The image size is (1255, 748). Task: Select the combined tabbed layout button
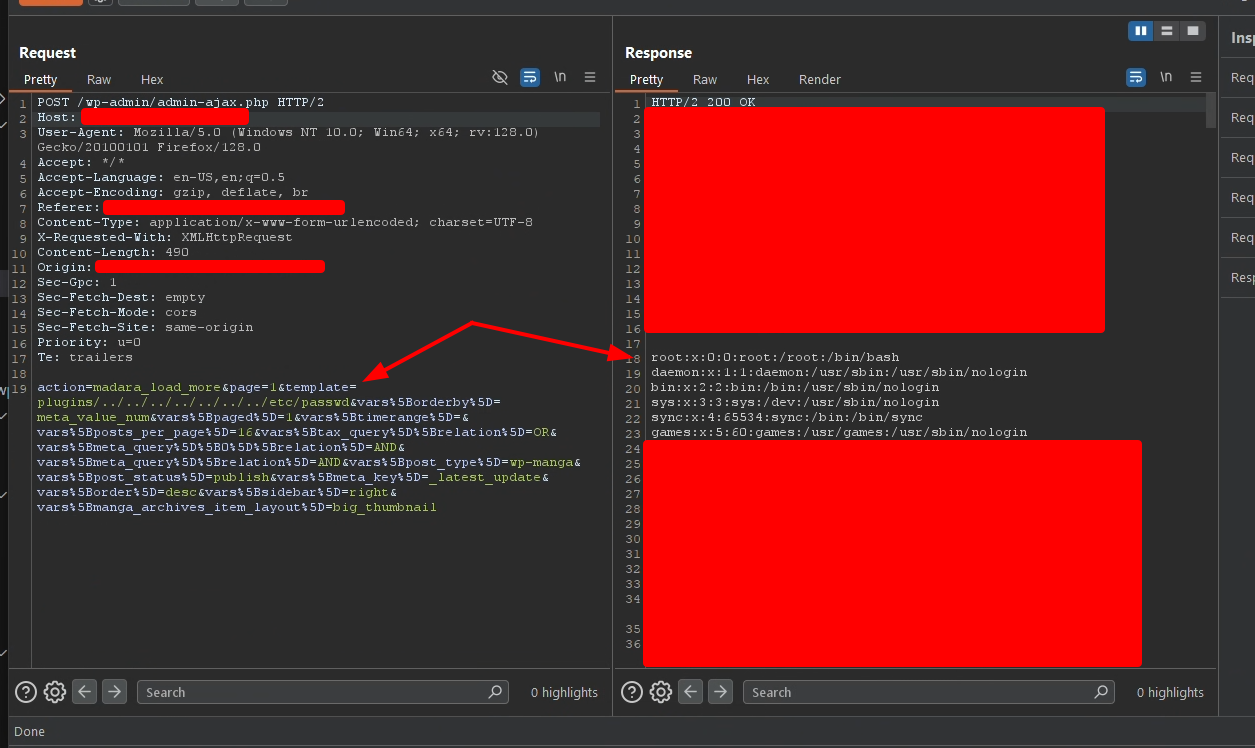point(1193,31)
